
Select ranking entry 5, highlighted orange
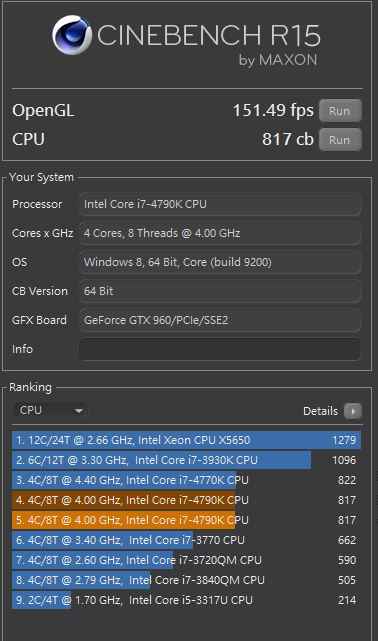coord(186,520)
